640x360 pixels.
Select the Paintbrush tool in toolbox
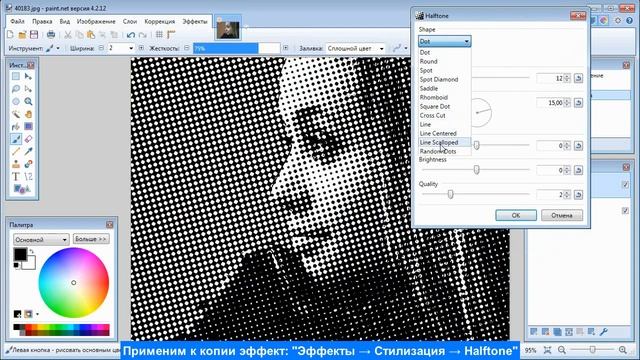[x=16, y=140]
